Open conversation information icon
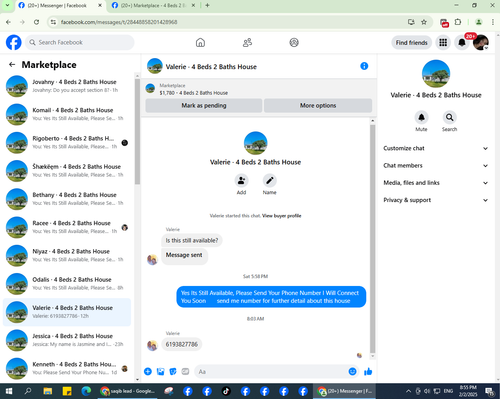This screenshot has height=399, width=500. point(364,66)
